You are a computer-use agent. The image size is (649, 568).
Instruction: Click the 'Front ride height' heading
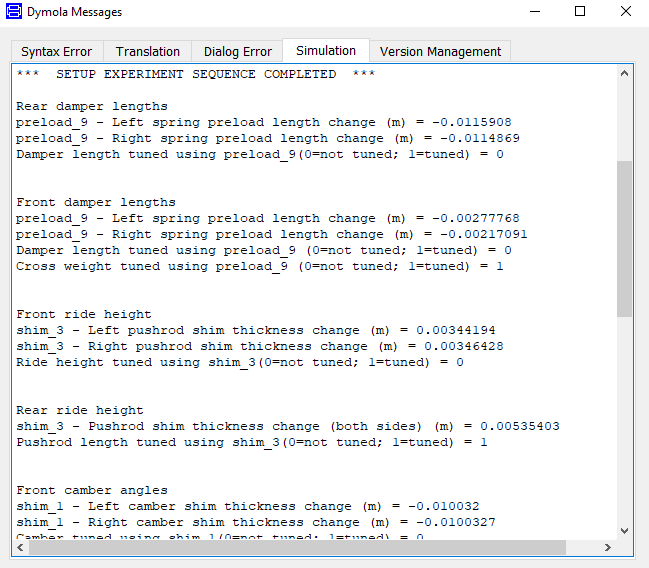[84, 314]
